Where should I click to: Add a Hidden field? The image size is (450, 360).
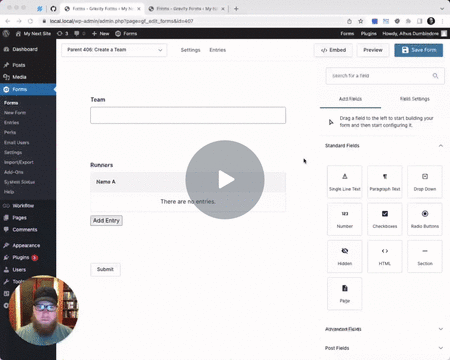(345, 256)
